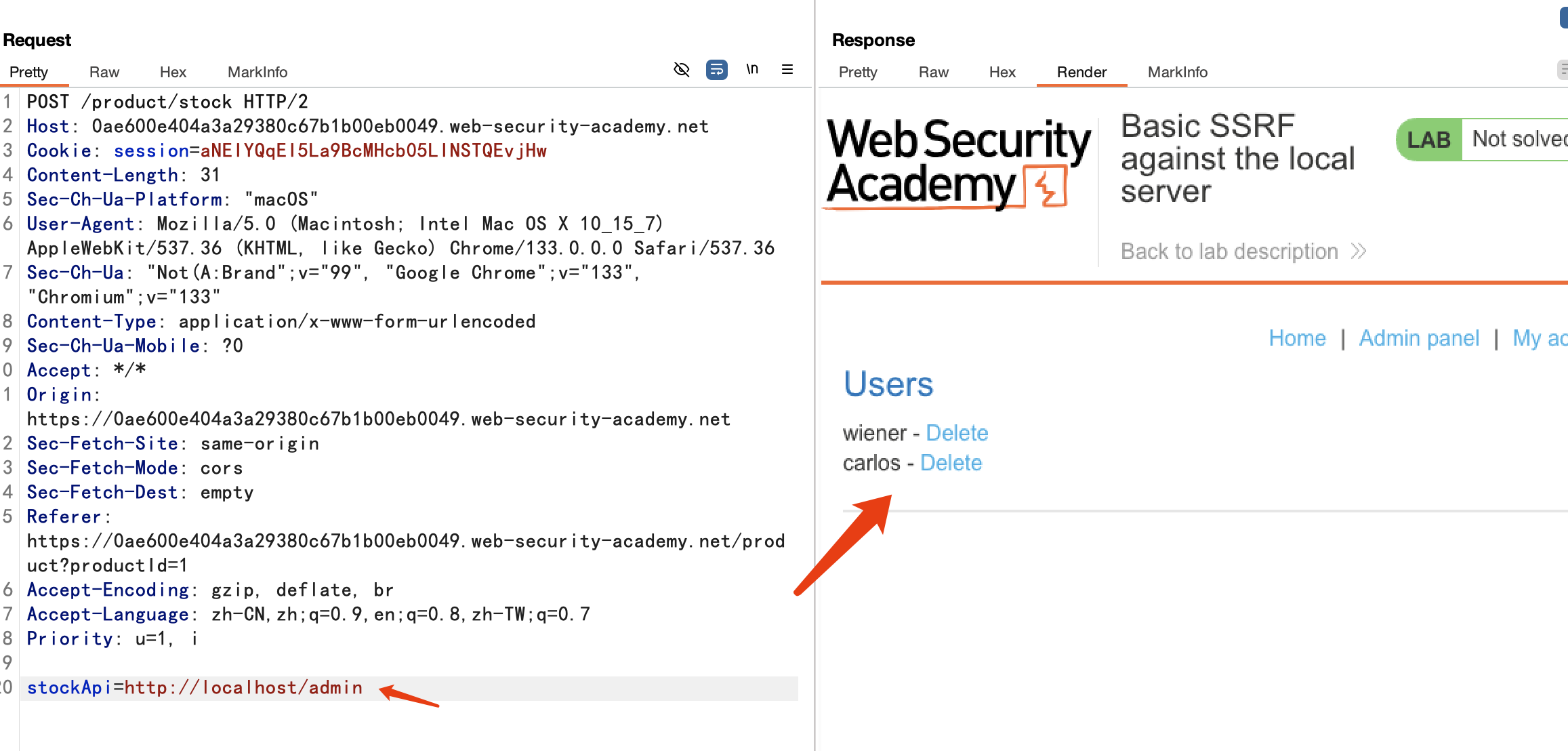The width and height of the screenshot is (1568, 751).
Task: Open the Response MarkInfo tab
Action: tap(1177, 73)
